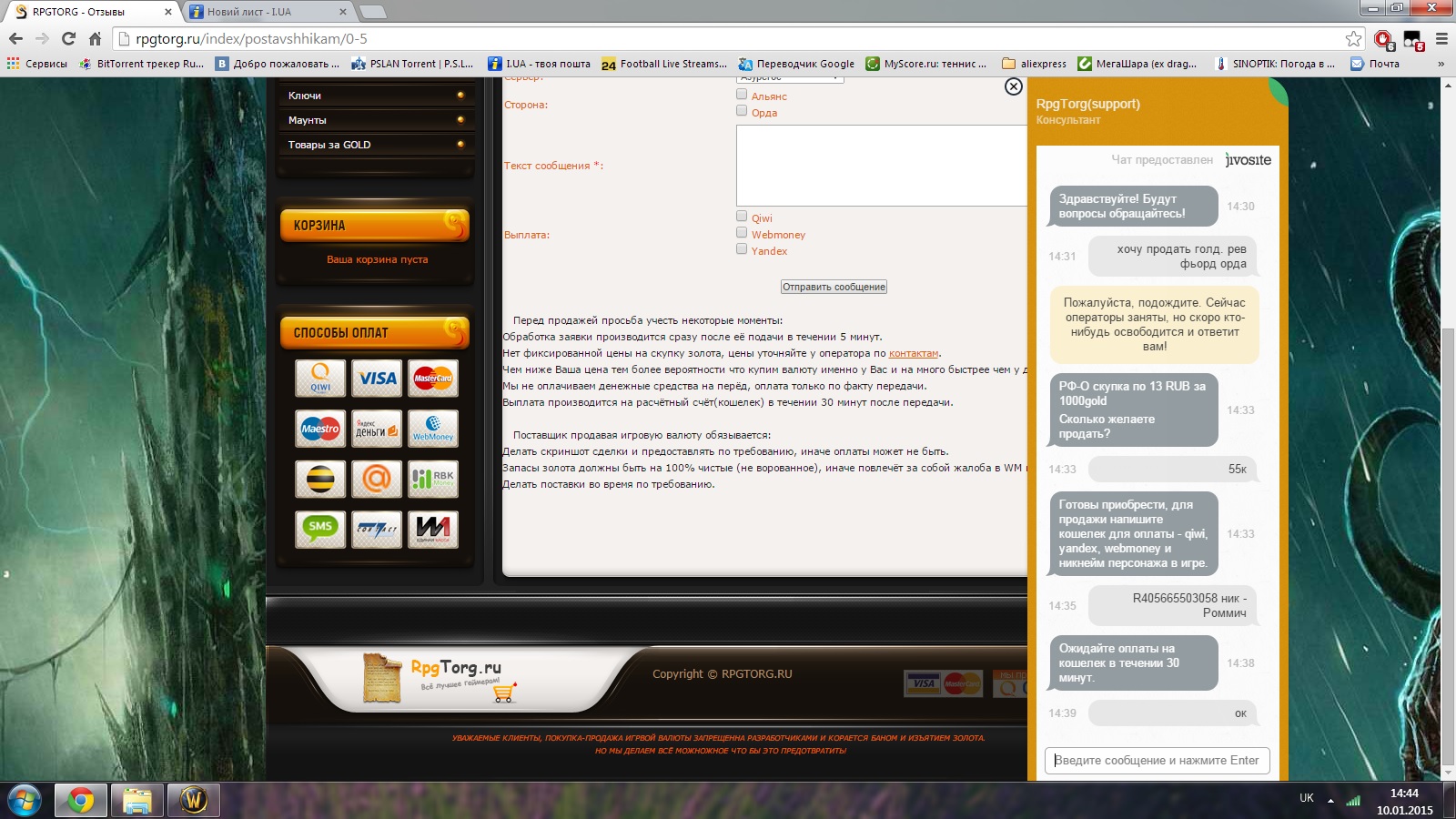Viewport: 1456px width, 819px height.
Task: Open a new browser tab
Action: pyautogui.click(x=373, y=12)
